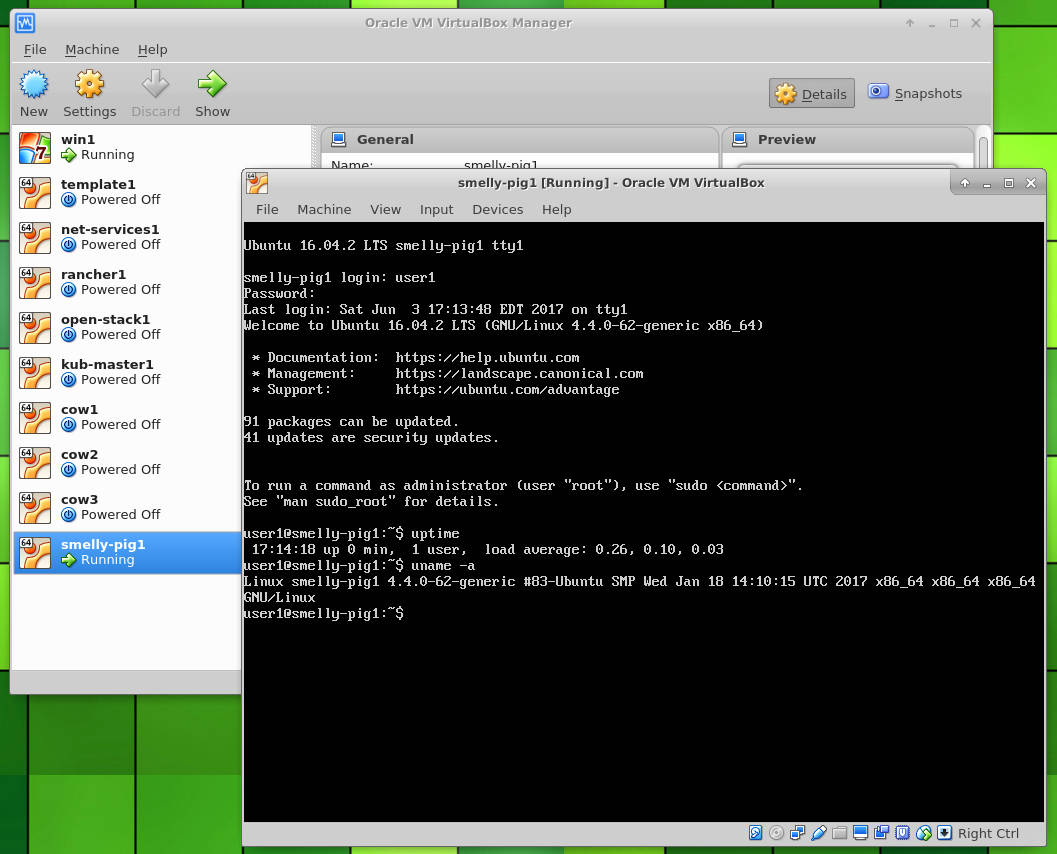Click the Manager details pane scrollbar
Image resolution: width=1057 pixels, height=854 pixels.
point(984,152)
